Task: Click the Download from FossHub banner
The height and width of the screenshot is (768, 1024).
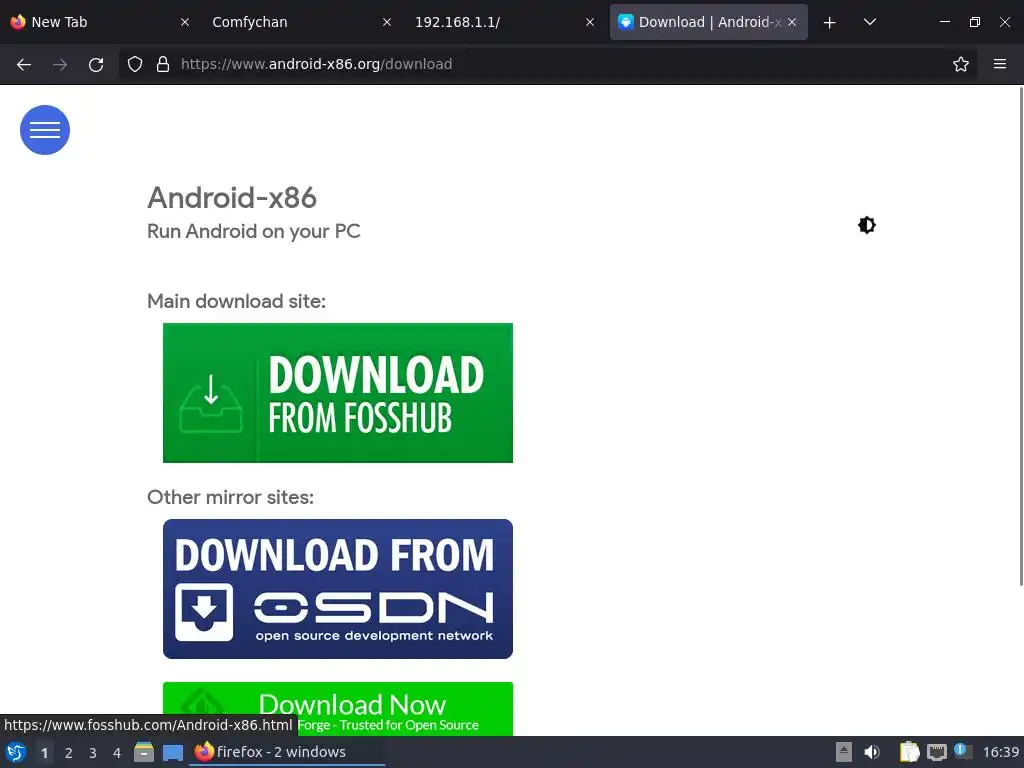Action: pos(338,392)
